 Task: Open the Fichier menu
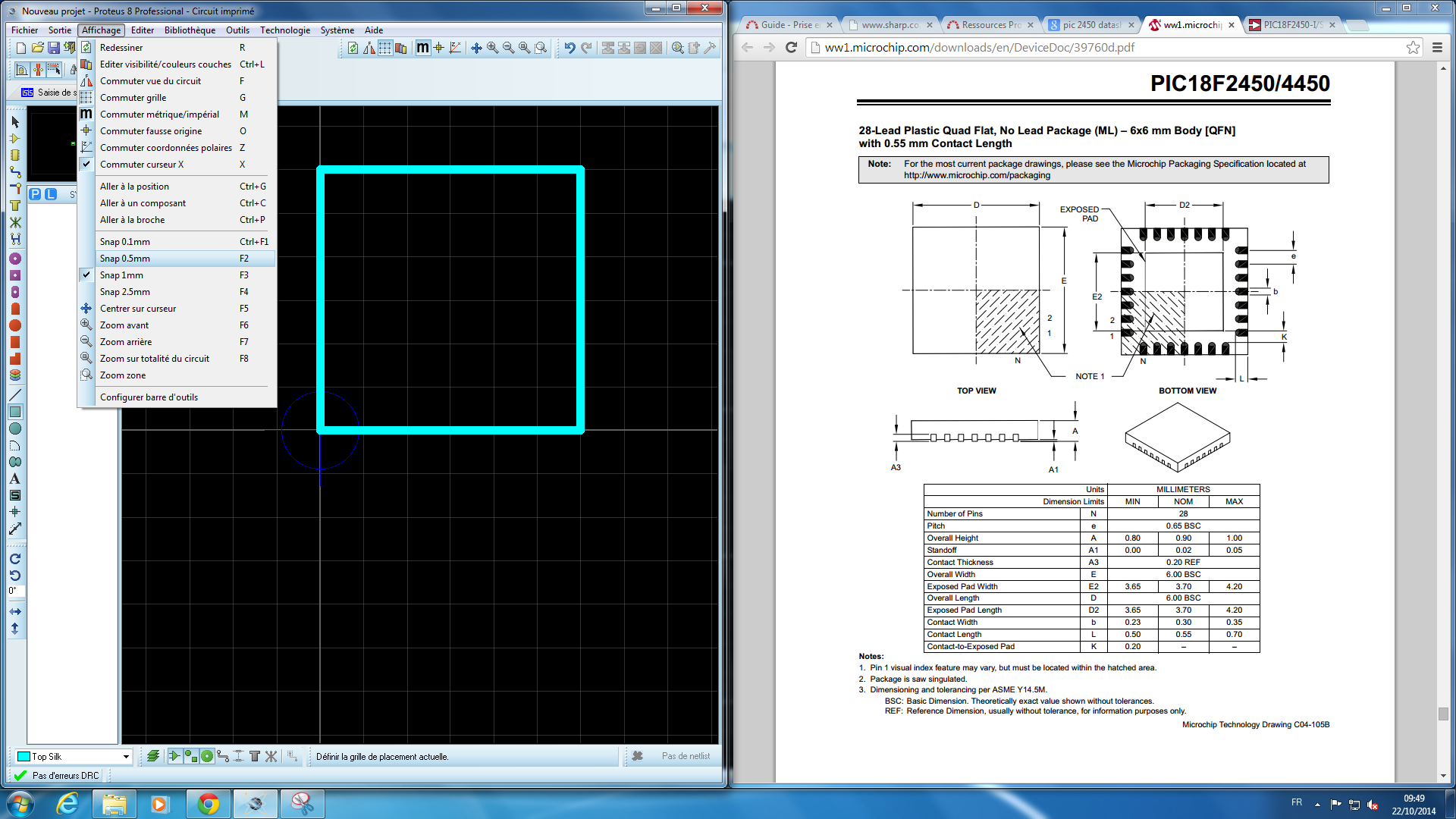[24, 30]
